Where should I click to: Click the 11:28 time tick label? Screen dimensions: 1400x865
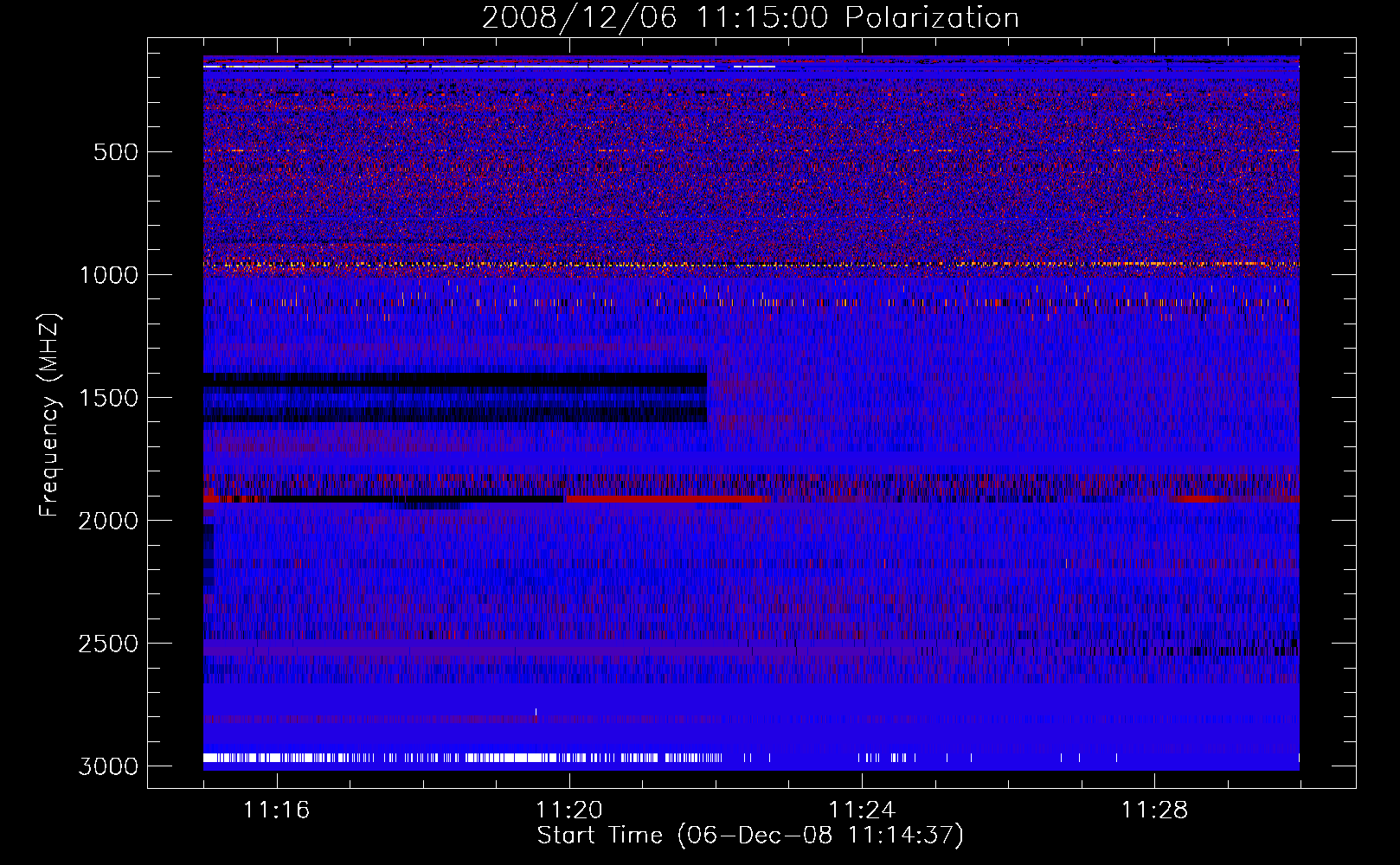click(x=1155, y=811)
